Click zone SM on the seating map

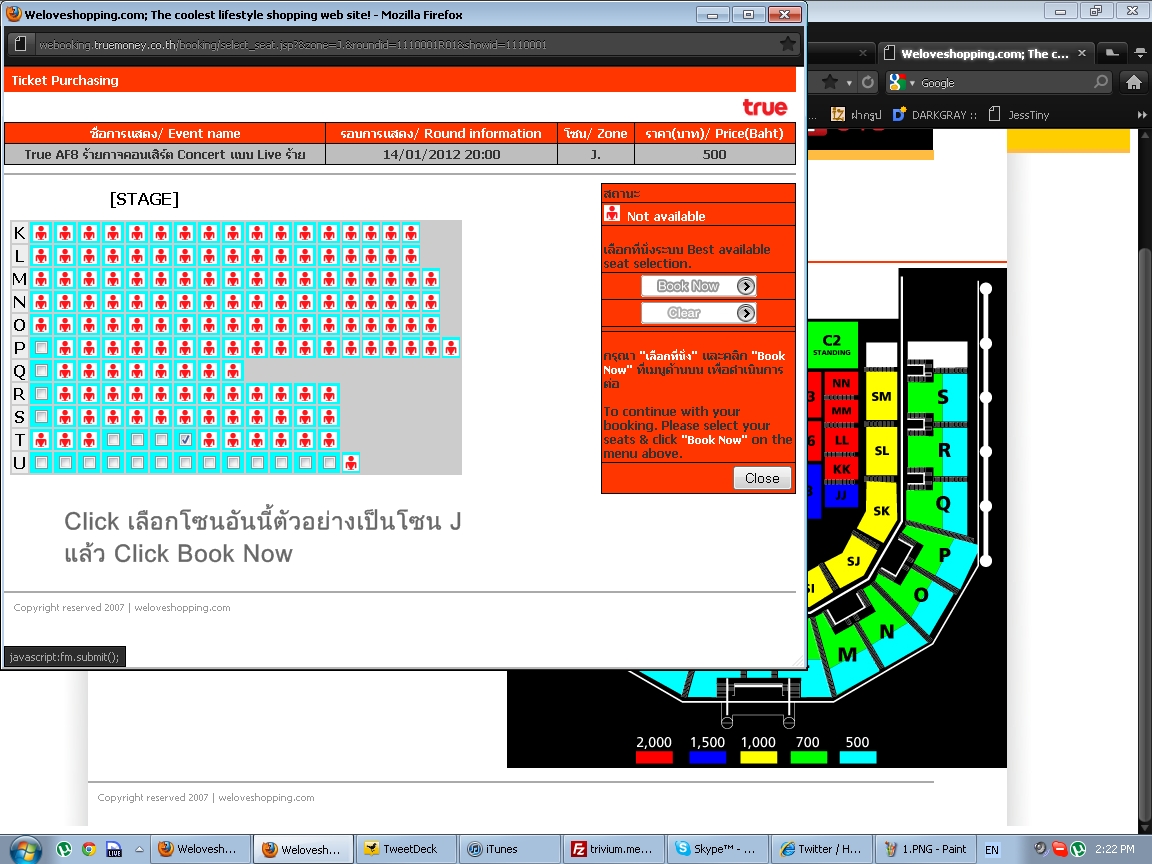pos(881,397)
